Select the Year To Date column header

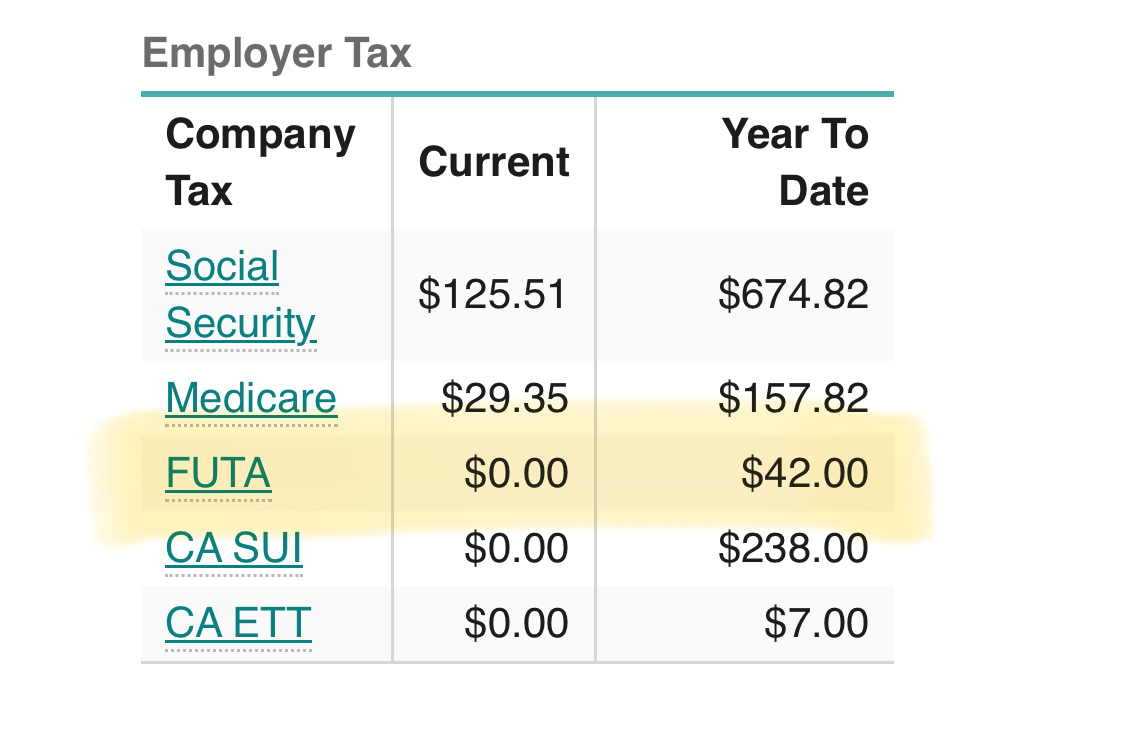click(795, 162)
